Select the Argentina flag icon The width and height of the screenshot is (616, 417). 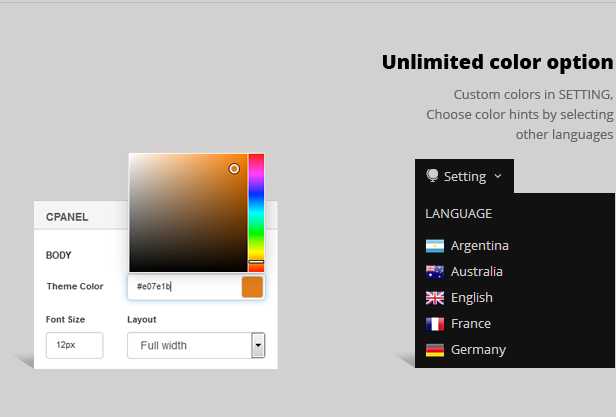point(435,246)
